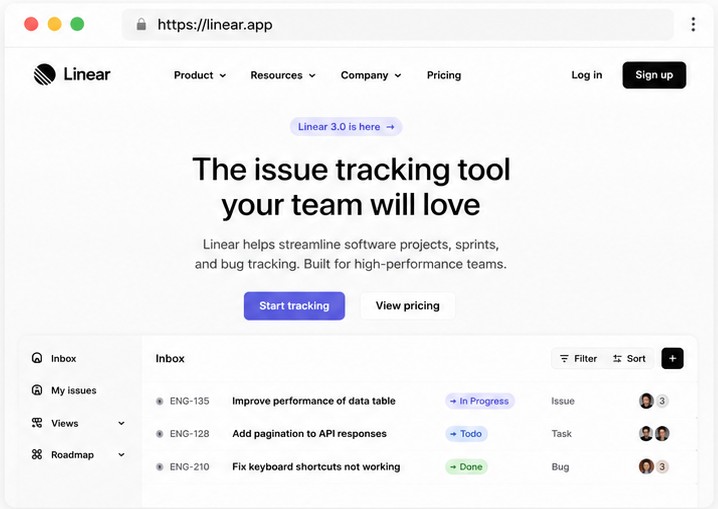Click the Linear logo icon
This screenshot has height=509, width=718.
click(x=44, y=74)
